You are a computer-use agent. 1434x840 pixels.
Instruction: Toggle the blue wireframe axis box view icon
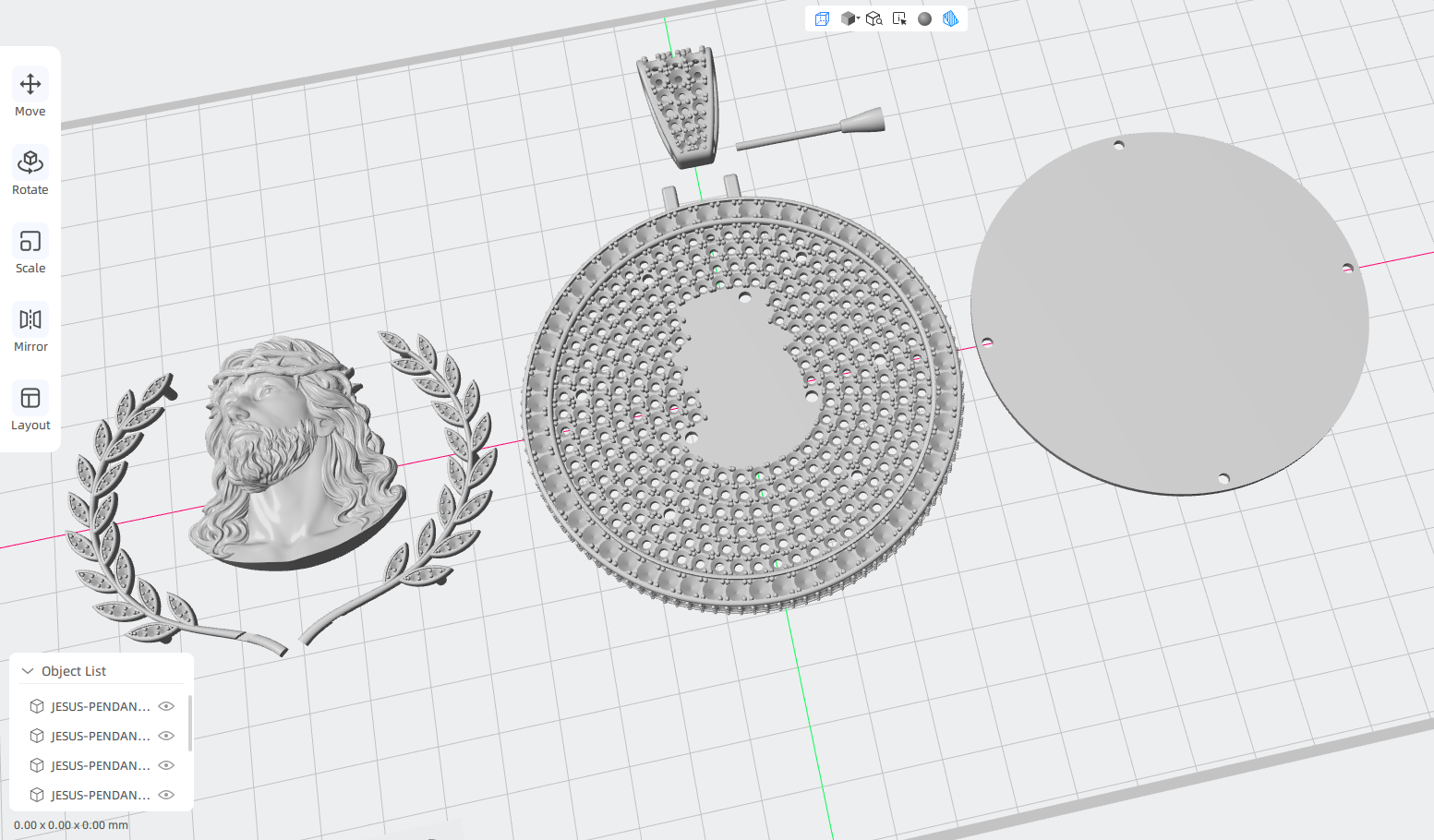coord(822,18)
